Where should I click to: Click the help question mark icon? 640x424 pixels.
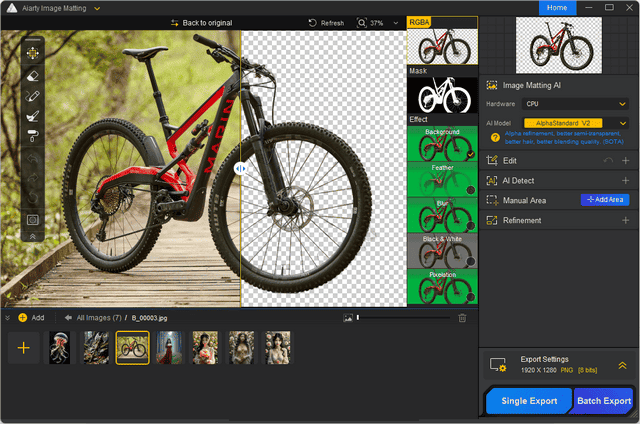(x=495, y=136)
